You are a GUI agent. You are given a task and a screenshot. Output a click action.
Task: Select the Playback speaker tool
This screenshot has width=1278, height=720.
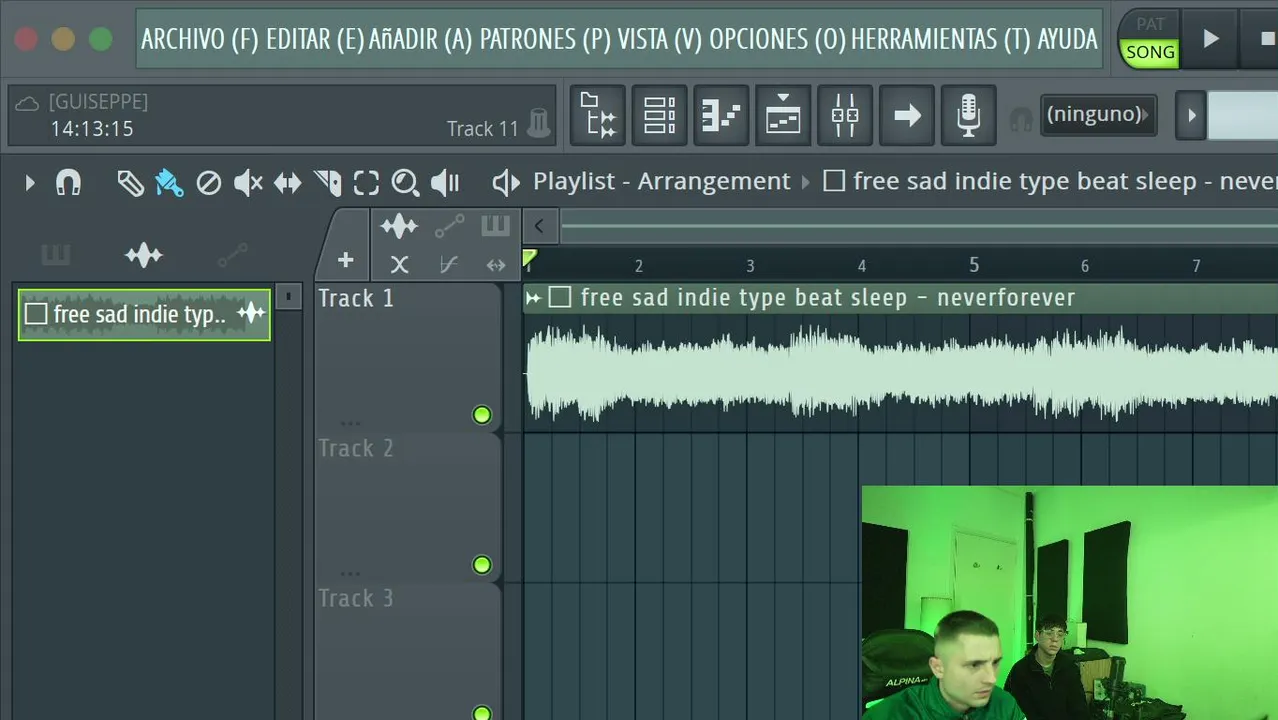coord(445,183)
